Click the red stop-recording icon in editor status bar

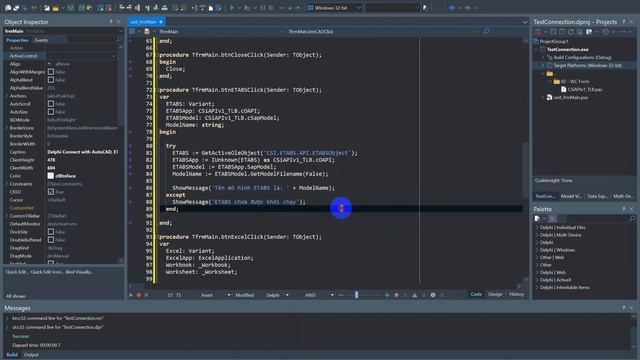pos(139,295)
